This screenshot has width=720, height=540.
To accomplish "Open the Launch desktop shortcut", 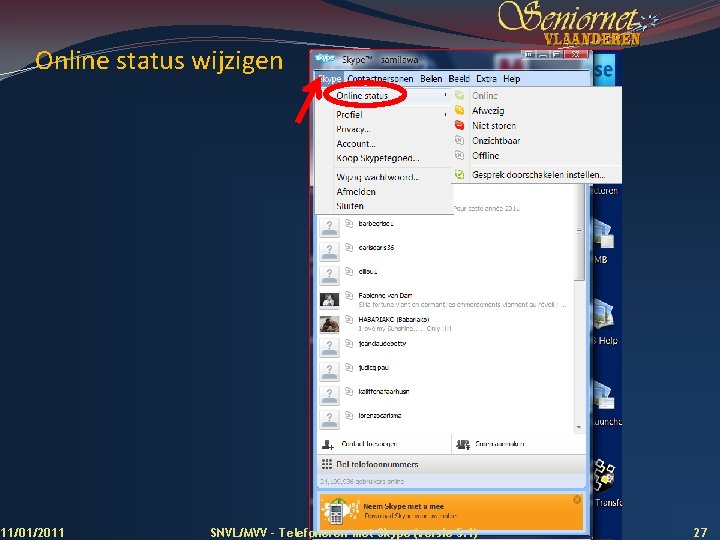I will click(606, 403).
